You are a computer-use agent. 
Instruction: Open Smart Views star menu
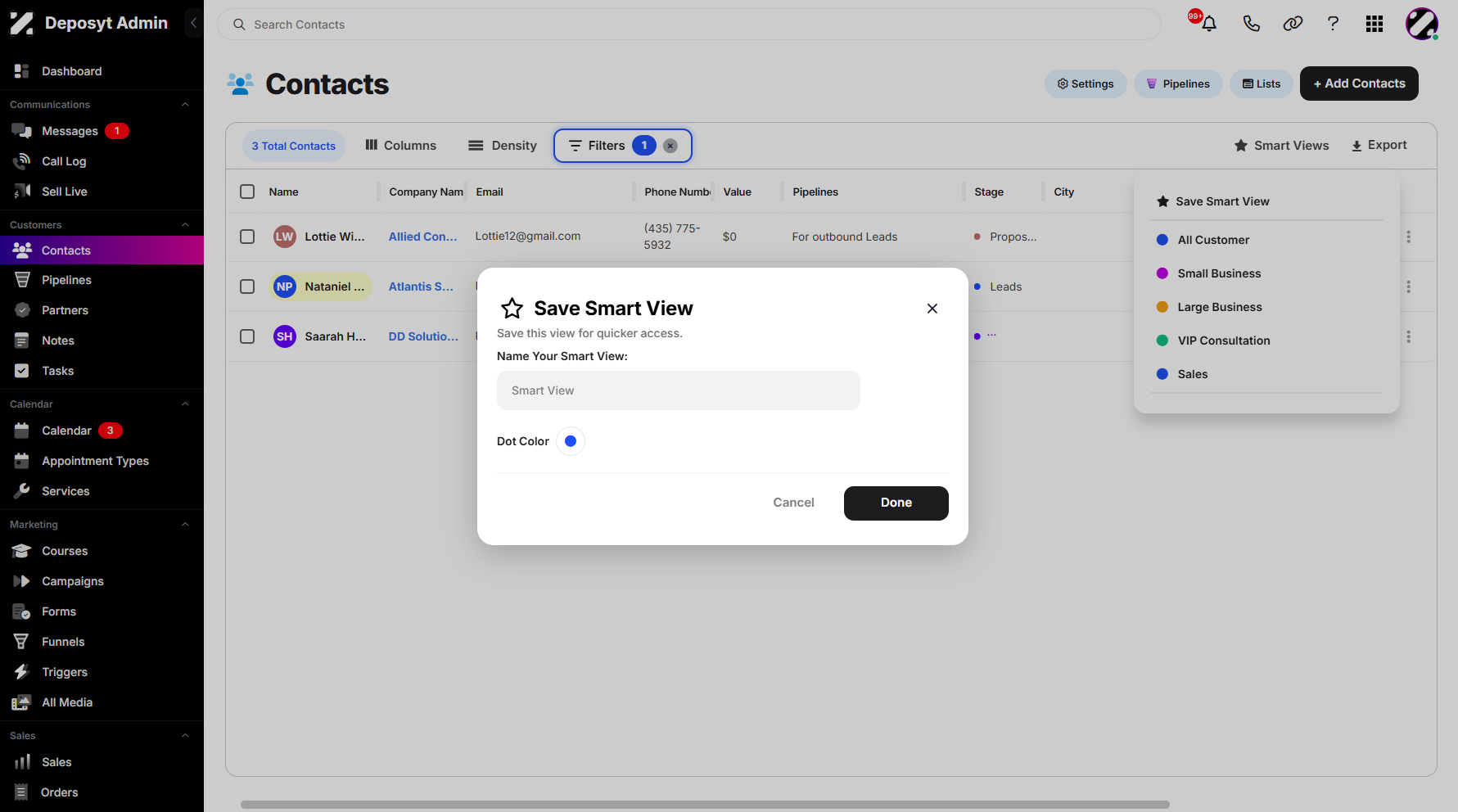click(x=1281, y=146)
